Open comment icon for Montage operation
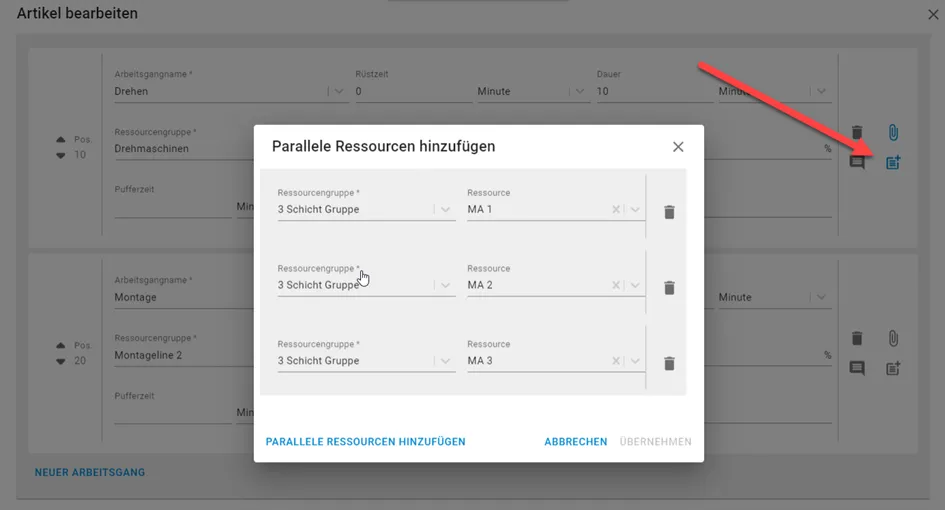The height and width of the screenshot is (510, 945). coord(856,368)
